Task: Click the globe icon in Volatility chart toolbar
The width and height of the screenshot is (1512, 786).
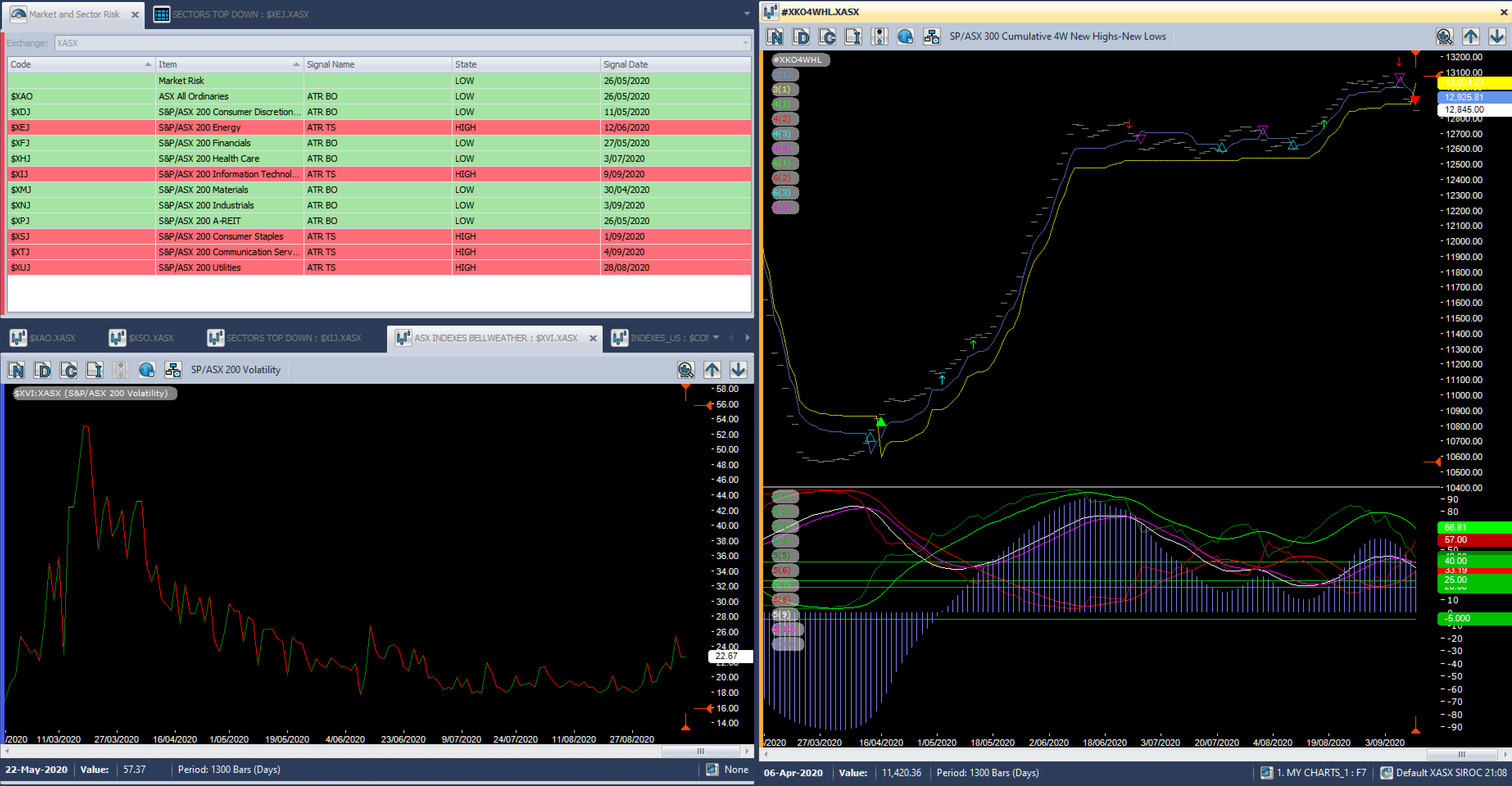Action: coord(147,370)
